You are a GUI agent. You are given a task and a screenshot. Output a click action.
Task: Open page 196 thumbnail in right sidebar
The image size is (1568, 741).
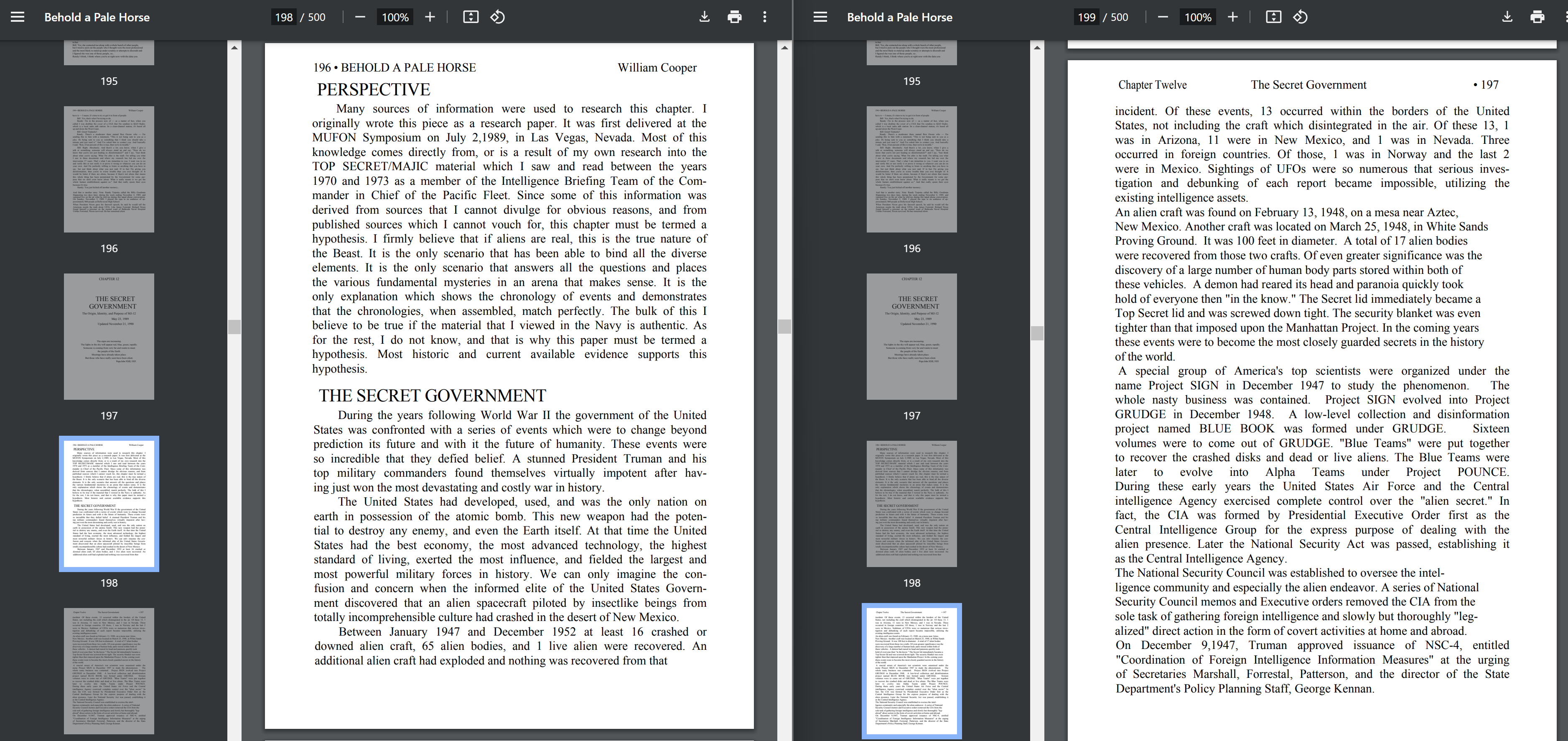tap(911, 169)
